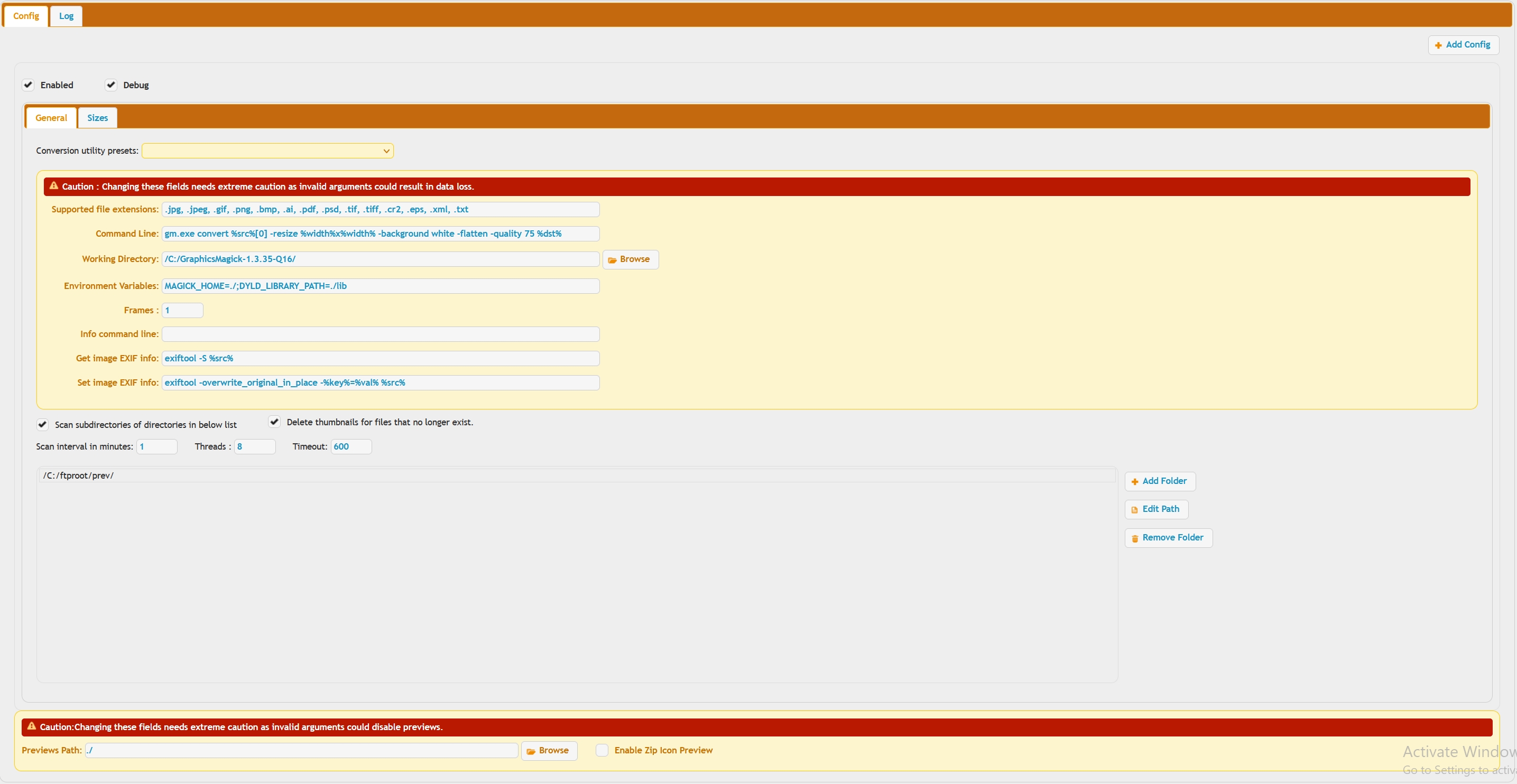1517x784 pixels.
Task: Click the Add Folder button
Action: (x=1160, y=481)
